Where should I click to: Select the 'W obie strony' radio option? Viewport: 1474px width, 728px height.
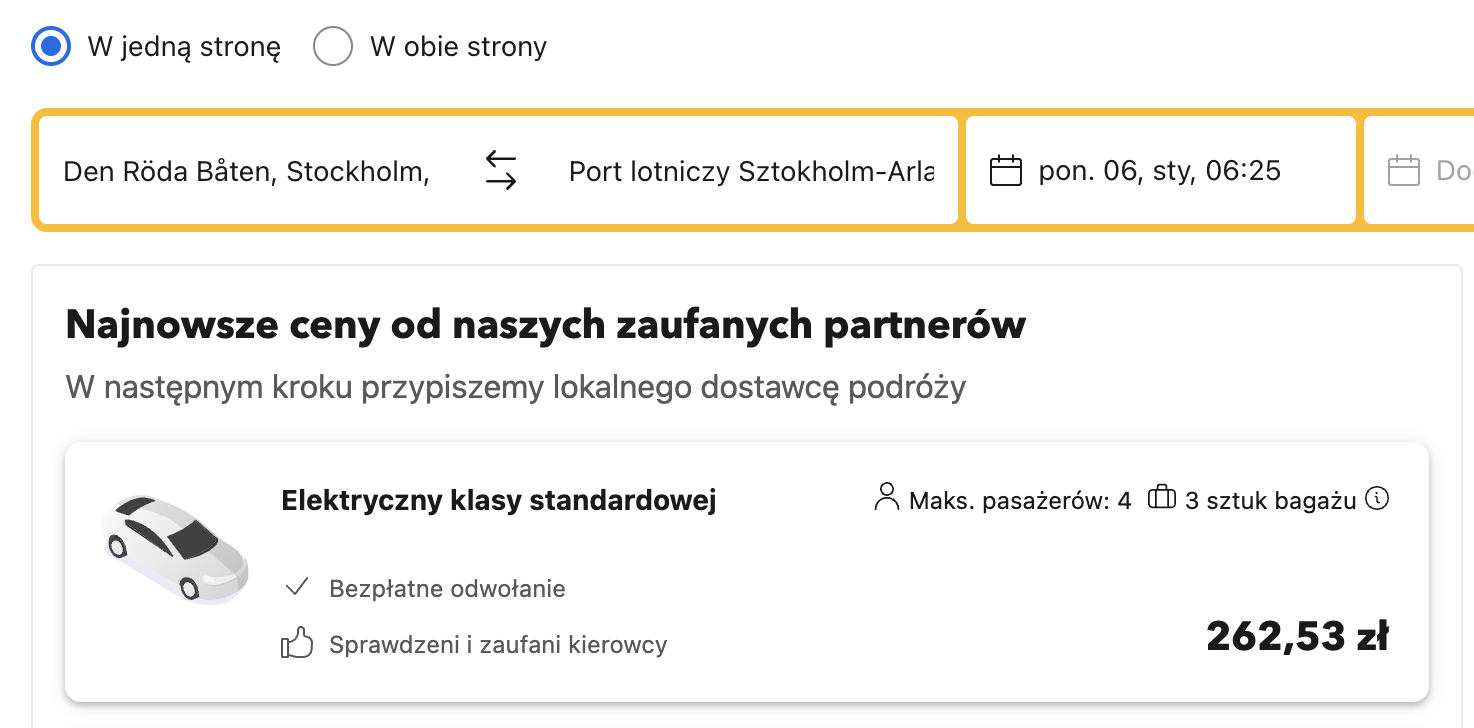(x=333, y=46)
